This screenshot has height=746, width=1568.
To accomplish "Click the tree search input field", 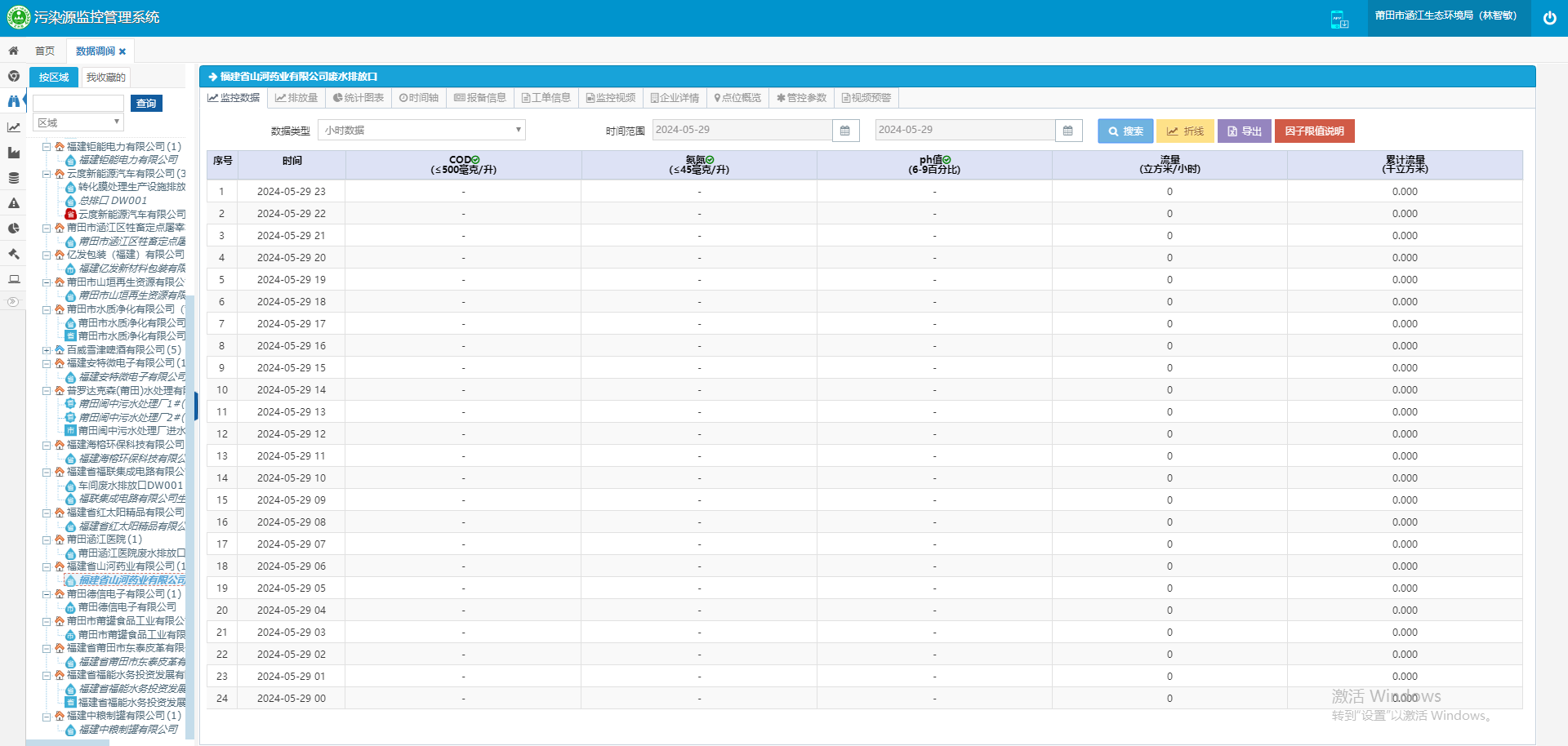I will [78, 104].
